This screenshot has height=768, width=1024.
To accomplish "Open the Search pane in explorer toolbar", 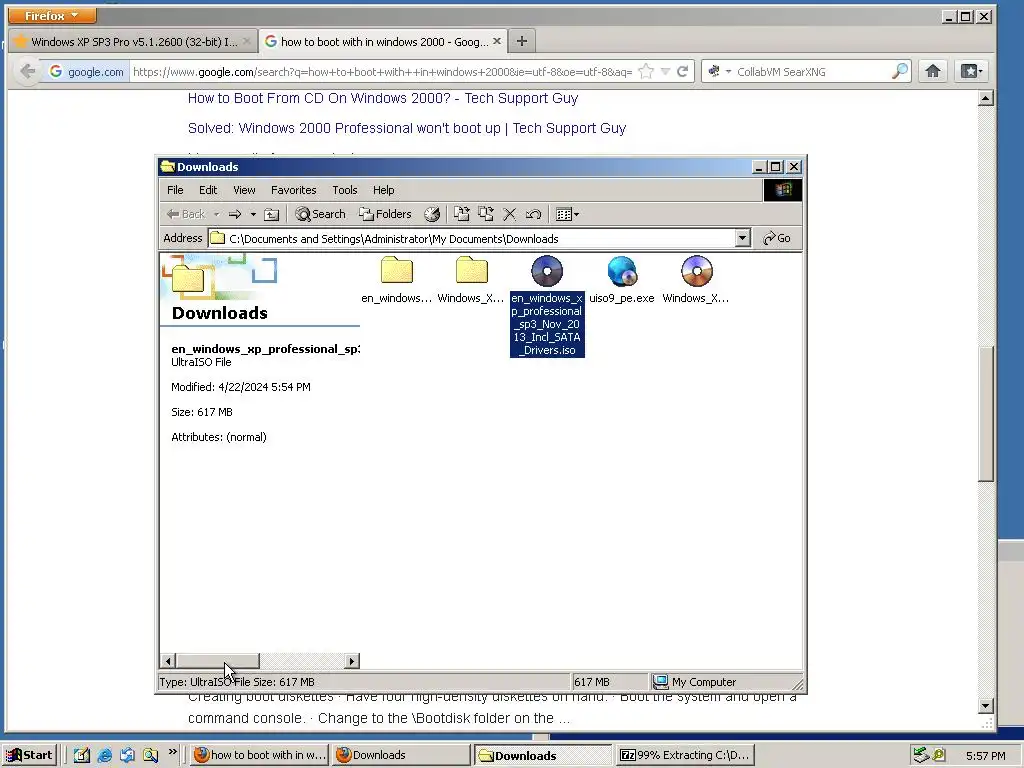I will tap(320, 214).
